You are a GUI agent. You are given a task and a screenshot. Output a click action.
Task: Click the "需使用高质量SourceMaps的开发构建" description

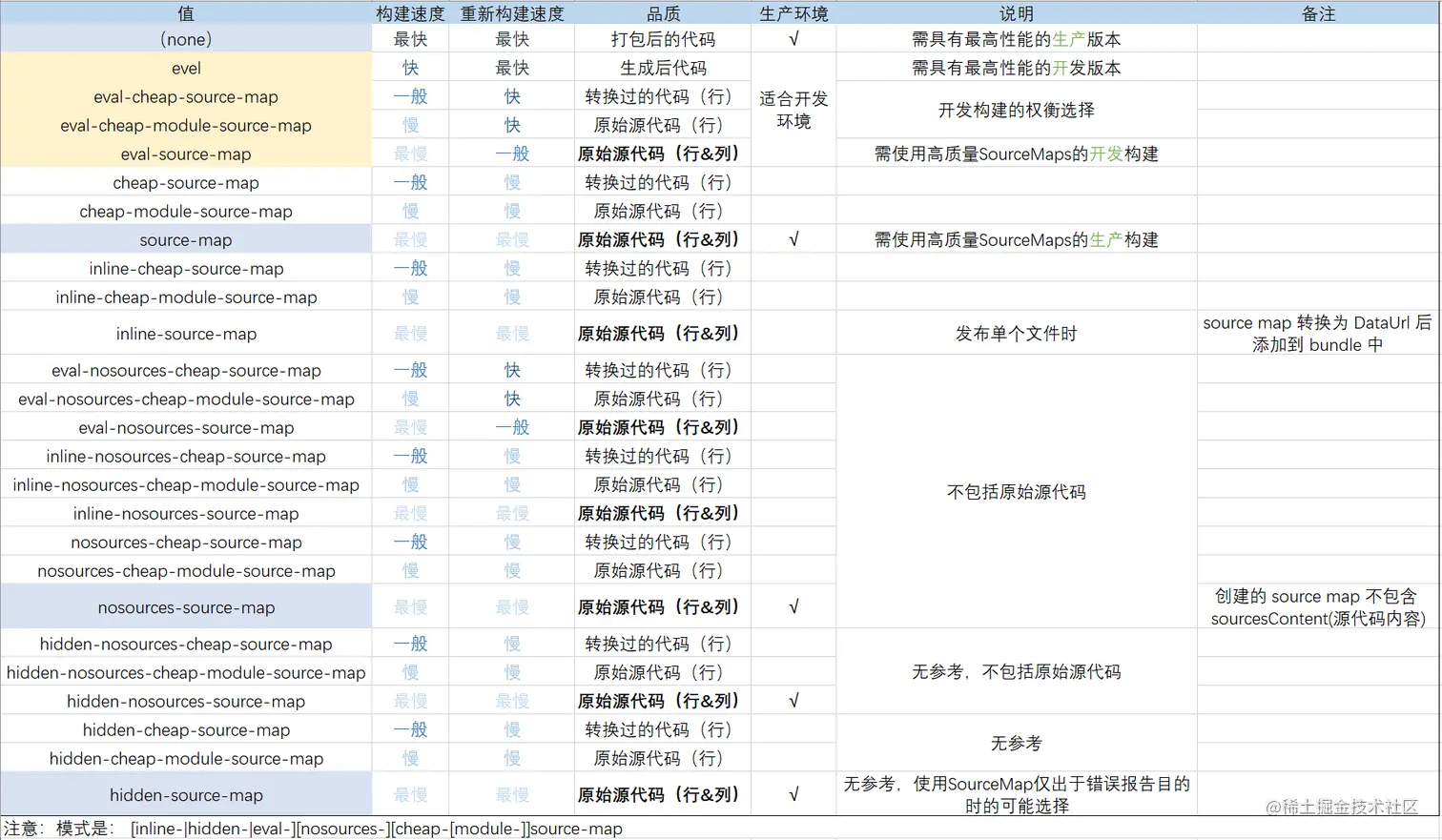pyautogui.click(x=1016, y=154)
